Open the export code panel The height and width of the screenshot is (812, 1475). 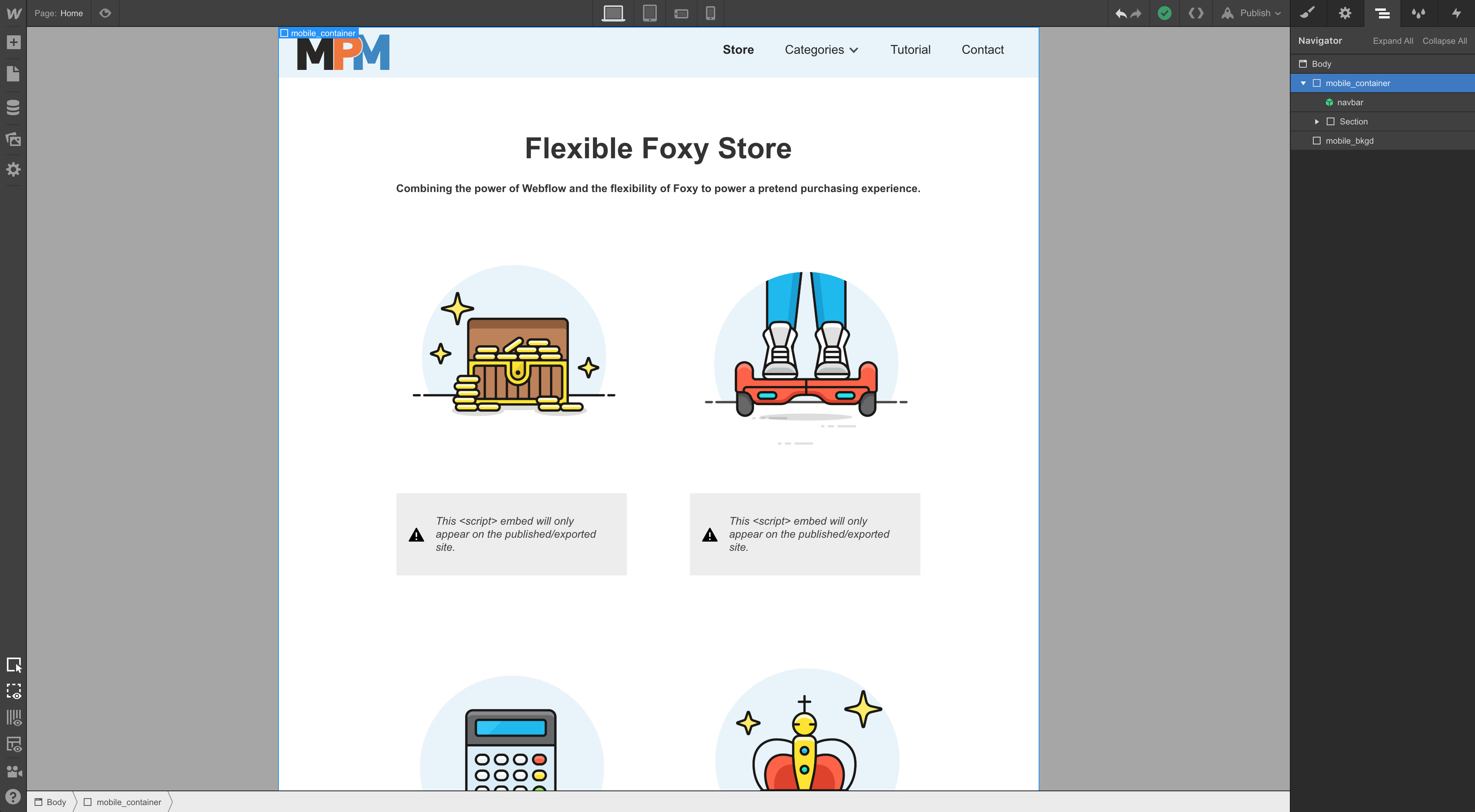(x=1196, y=13)
